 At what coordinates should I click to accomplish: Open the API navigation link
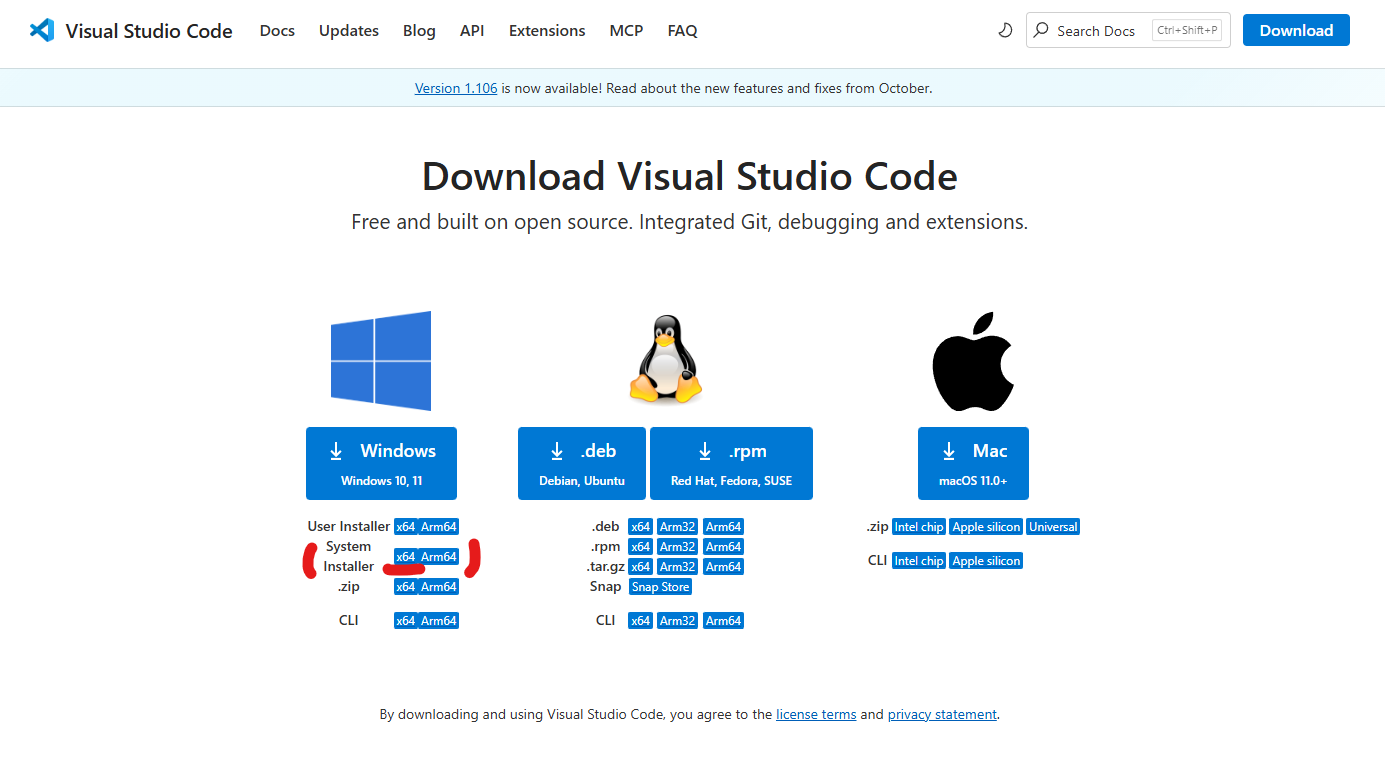tap(472, 31)
